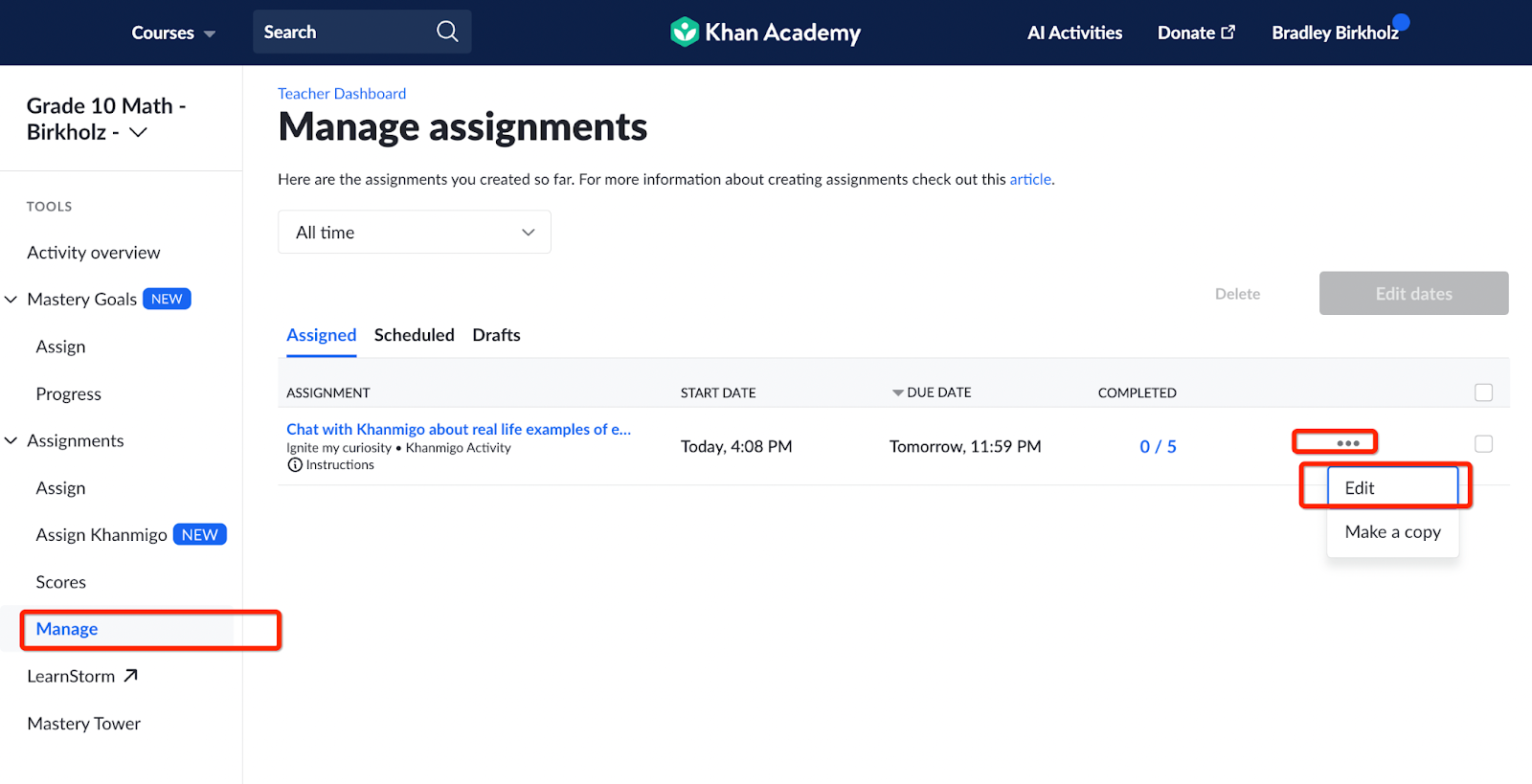Open Progress in the sidebar

click(68, 393)
